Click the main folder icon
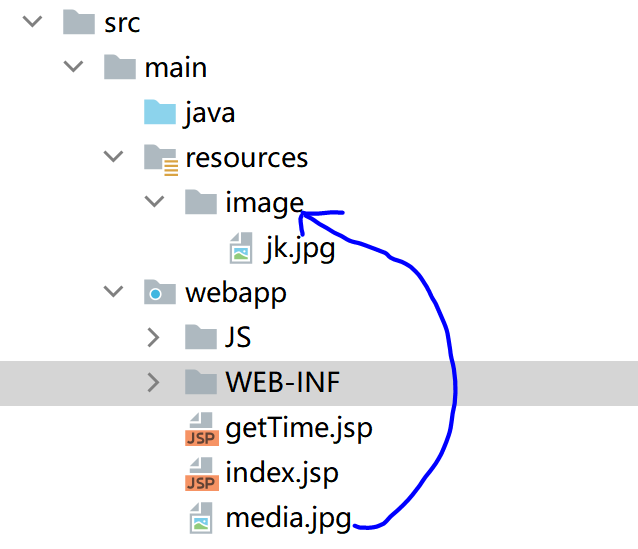 pos(120,67)
